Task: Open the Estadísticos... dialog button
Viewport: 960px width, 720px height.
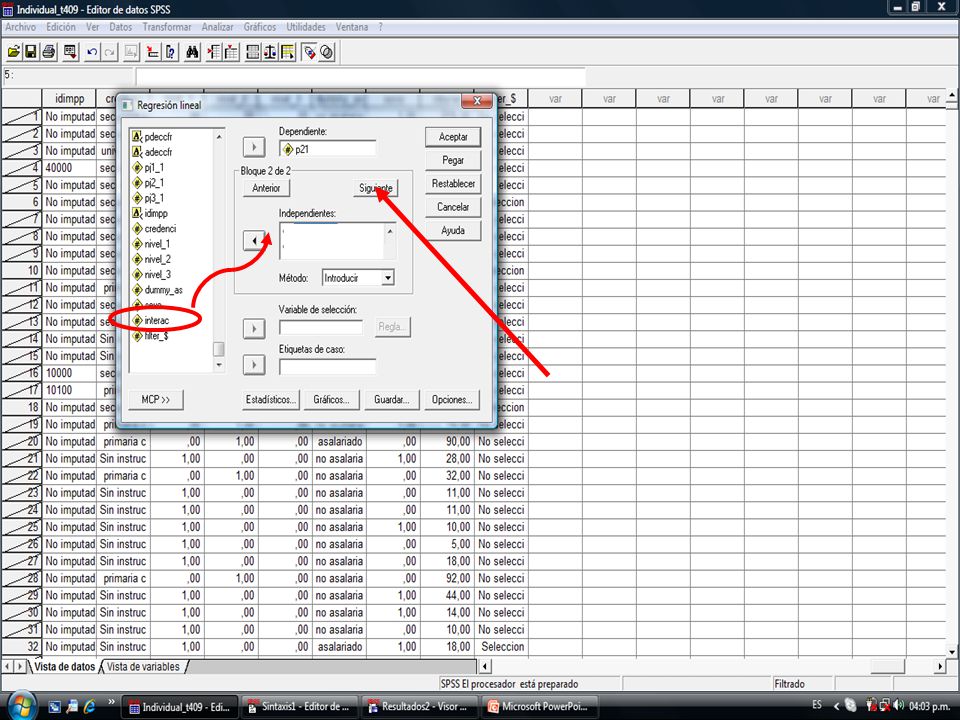Action: pos(271,400)
